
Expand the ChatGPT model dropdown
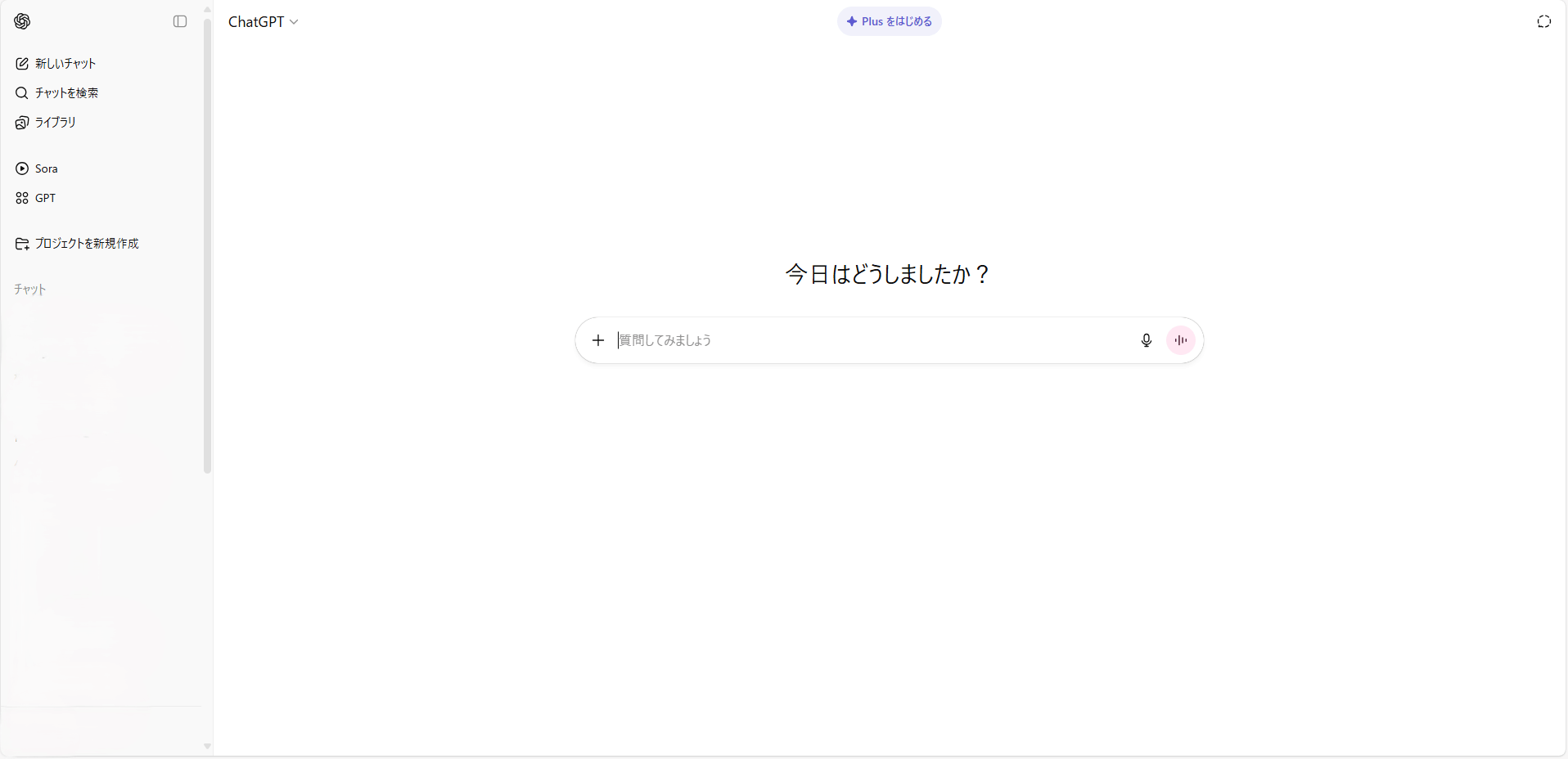(263, 22)
